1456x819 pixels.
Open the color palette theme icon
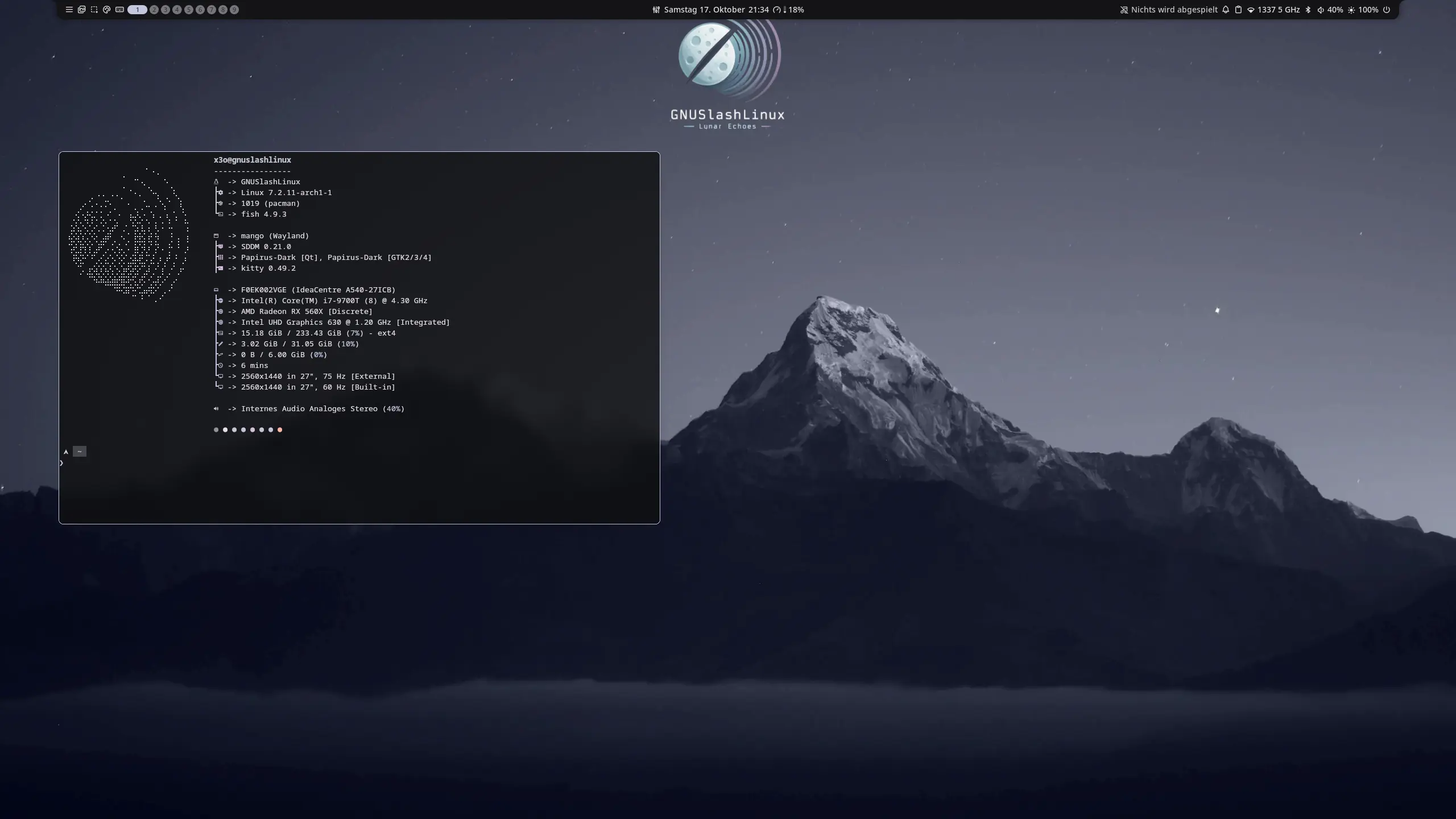pyautogui.click(x=106, y=10)
